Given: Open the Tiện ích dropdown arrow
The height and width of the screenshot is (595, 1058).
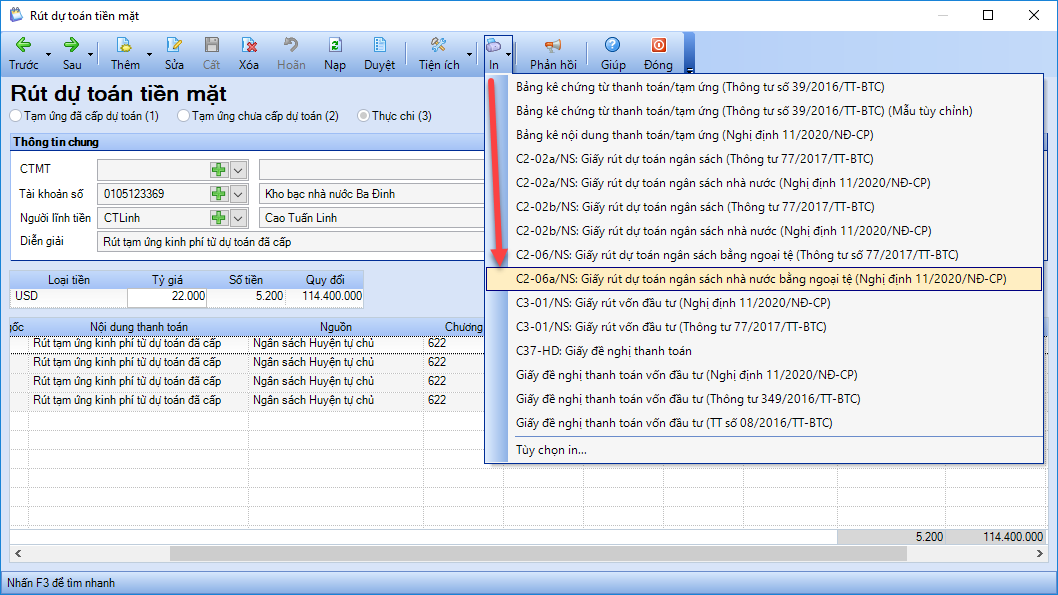Looking at the screenshot, I should click(x=469, y=54).
